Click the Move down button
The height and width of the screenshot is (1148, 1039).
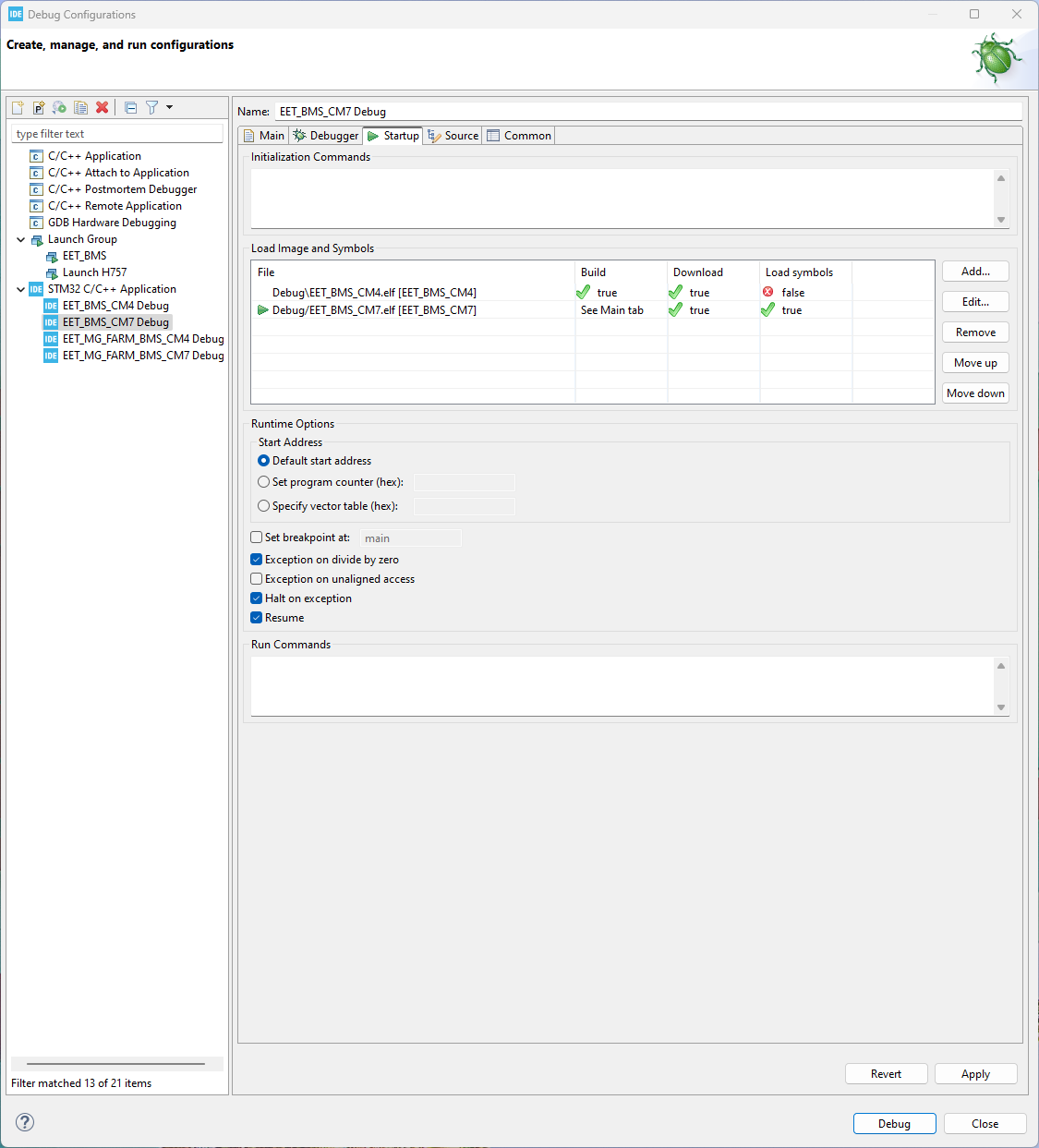pyautogui.click(x=975, y=393)
